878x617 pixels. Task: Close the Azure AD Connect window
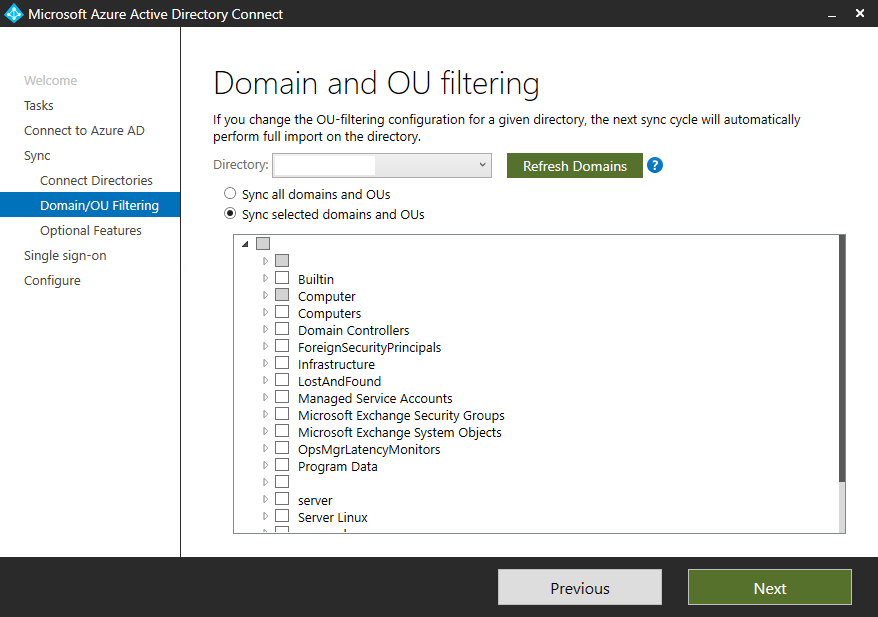860,13
